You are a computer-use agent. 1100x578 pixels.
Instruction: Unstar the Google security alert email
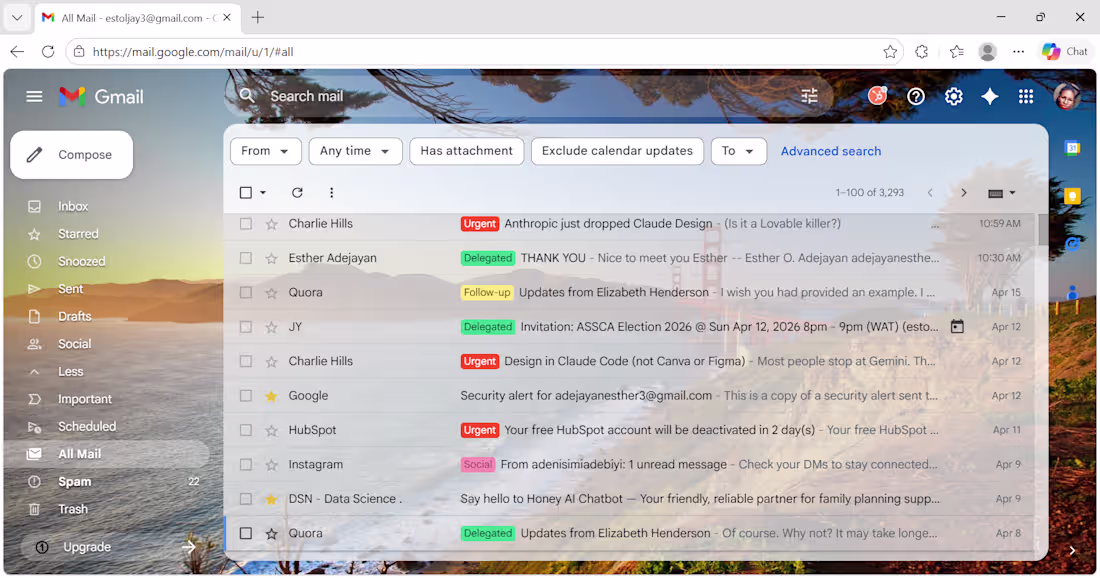(271, 396)
